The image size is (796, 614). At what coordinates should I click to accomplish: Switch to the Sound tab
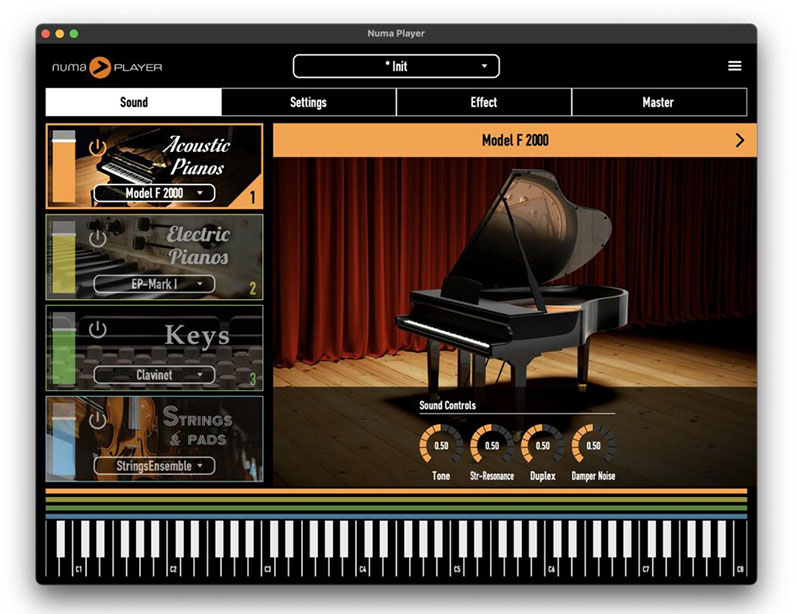pos(134,102)
